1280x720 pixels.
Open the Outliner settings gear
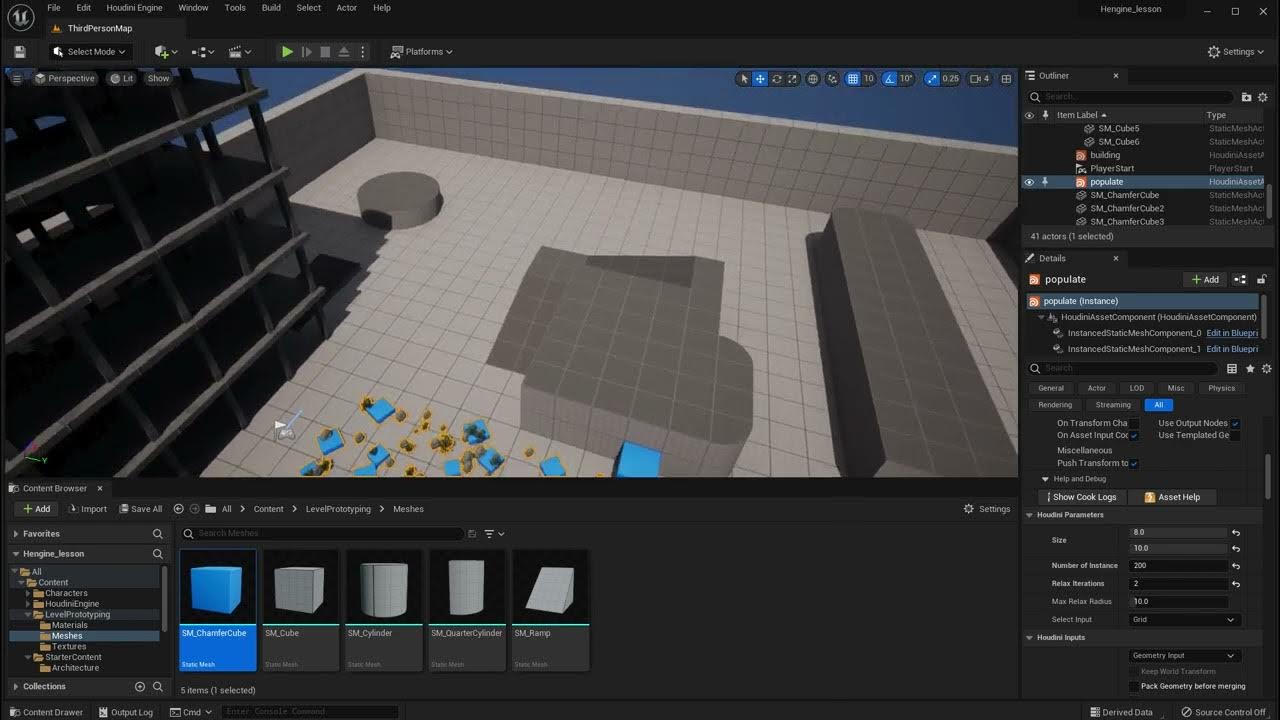(1263, 97)
